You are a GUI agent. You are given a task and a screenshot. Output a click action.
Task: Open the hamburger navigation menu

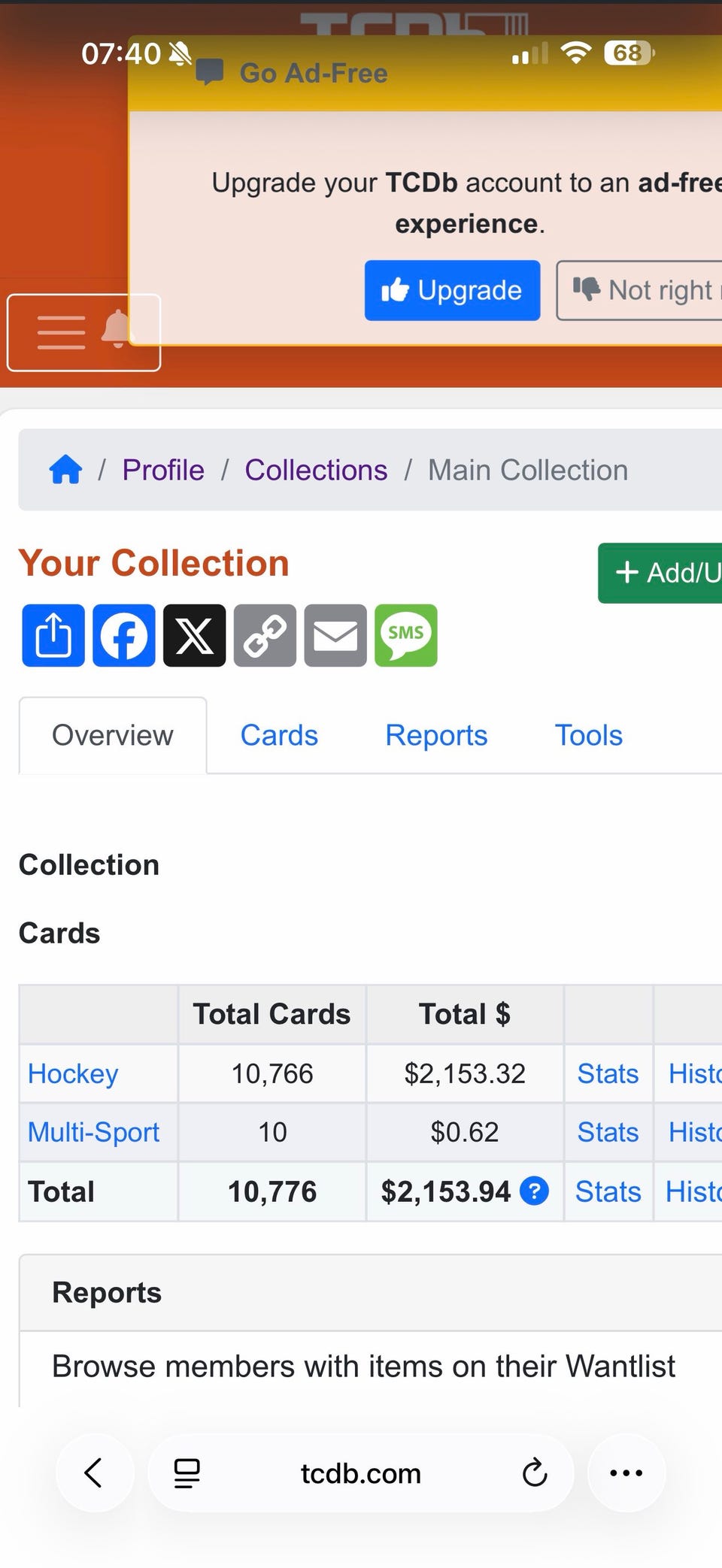point(62,332)
